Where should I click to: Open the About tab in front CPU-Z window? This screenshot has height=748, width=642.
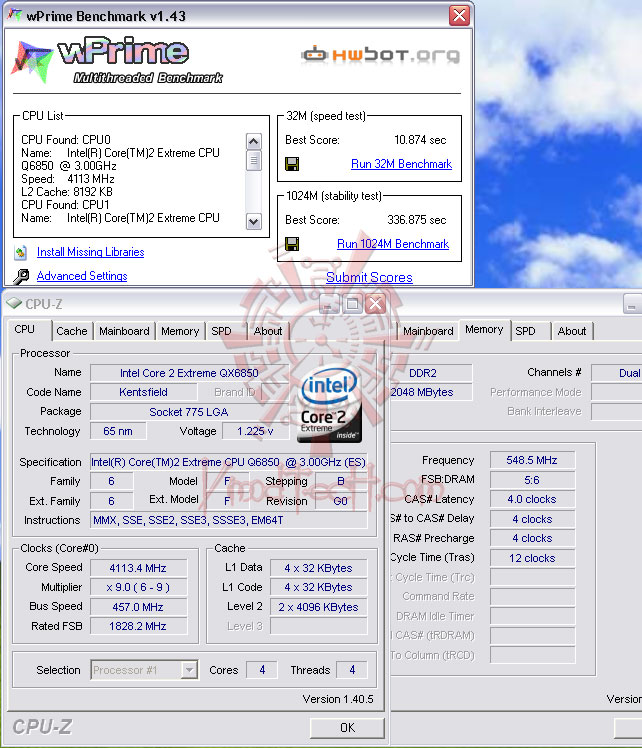[268, 331]
